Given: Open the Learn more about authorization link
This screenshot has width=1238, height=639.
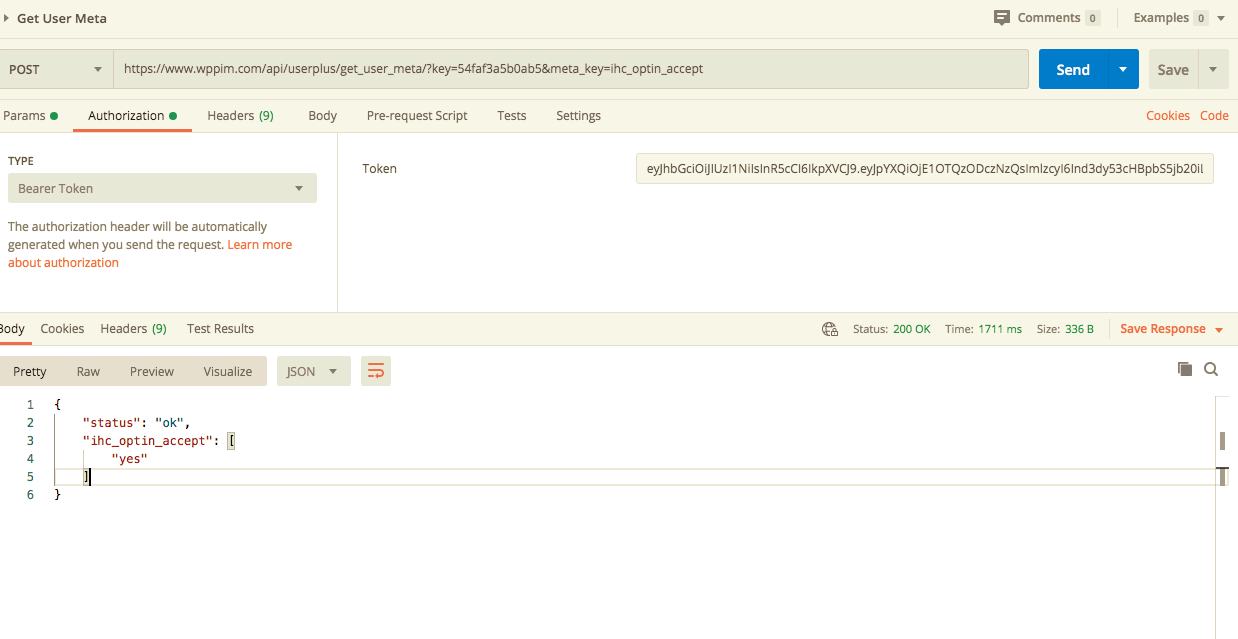Looking at the screenshot, I should [150, 254].
